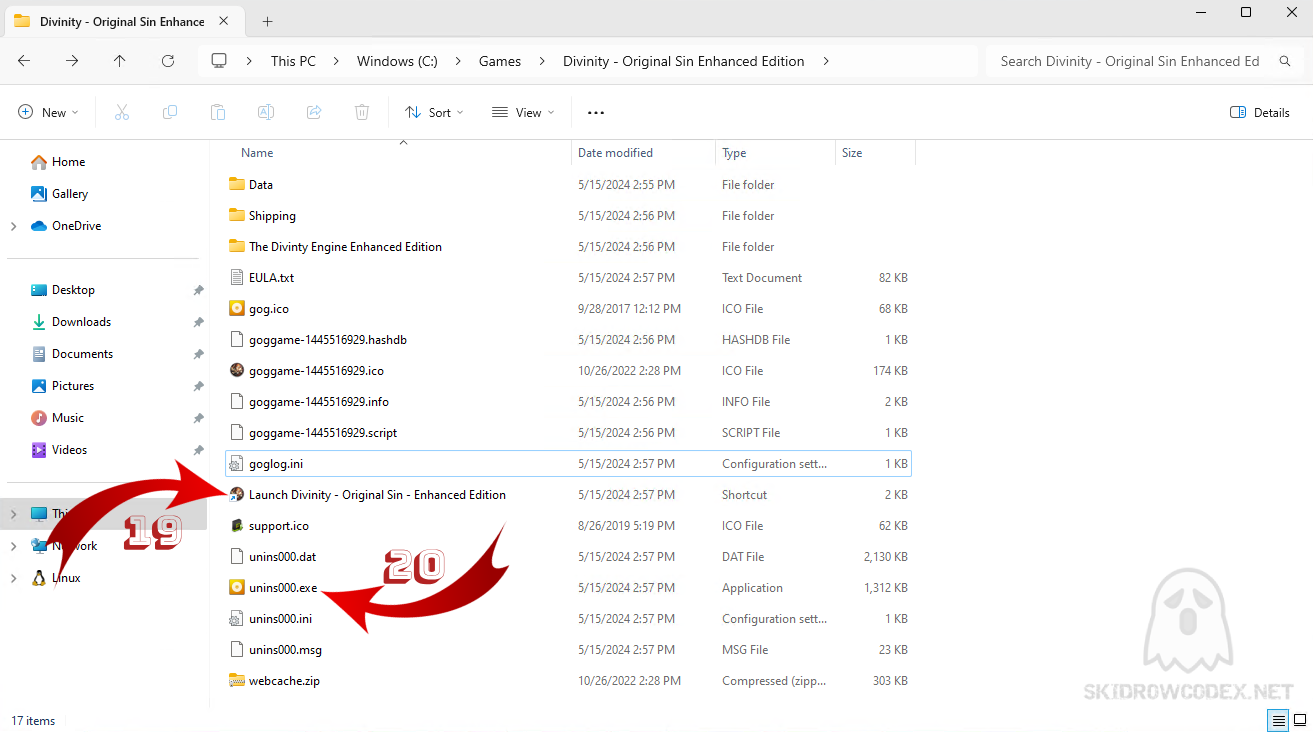Open a new tab with plus button
This screenshot has width=1313, height=732.
click(x=267, y=21)
